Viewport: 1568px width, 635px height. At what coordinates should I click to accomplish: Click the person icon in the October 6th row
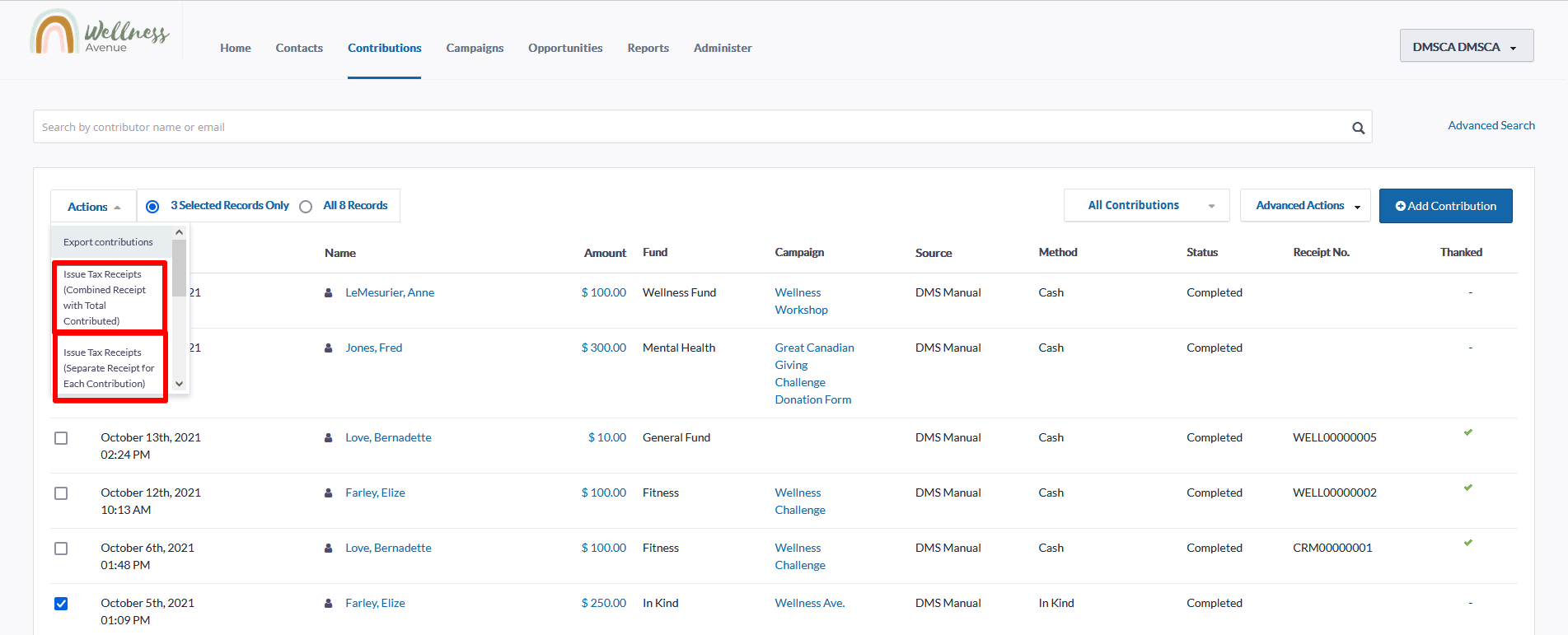click(328, 548)
